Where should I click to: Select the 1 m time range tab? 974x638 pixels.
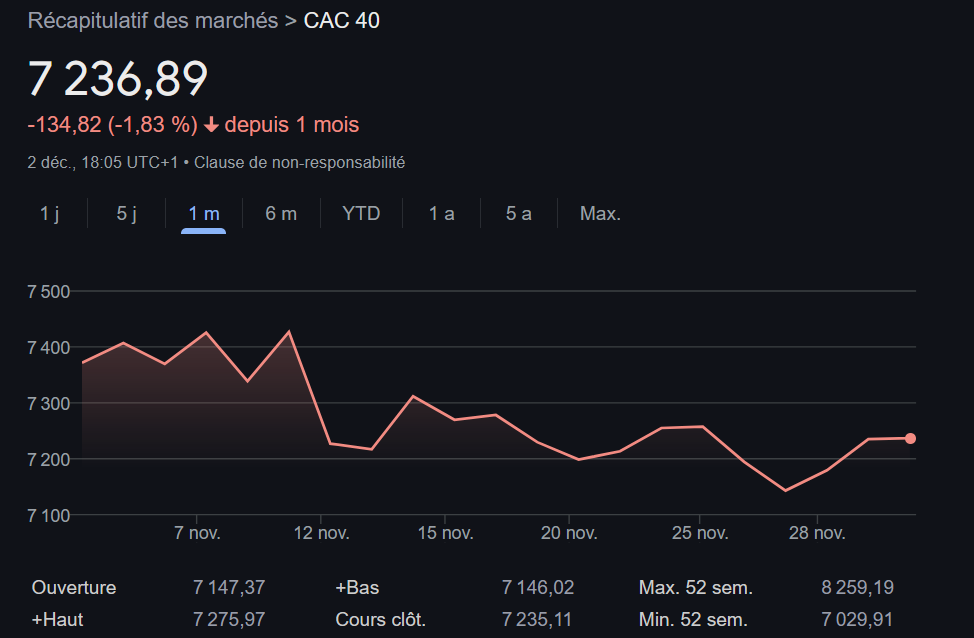(204, 214)
